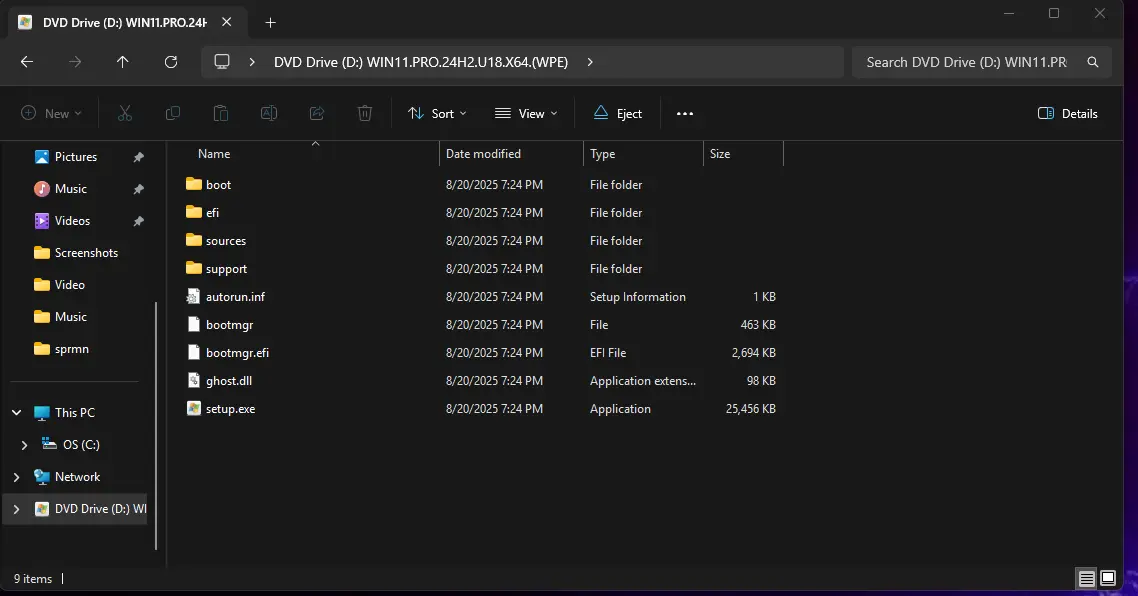Open Video folder in sidebar
This screenshot has height=596, width=1138.
[60, 285]
